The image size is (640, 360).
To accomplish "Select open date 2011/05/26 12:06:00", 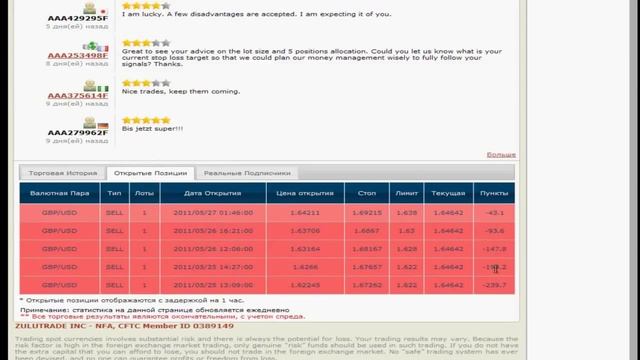I will pos(213,249).
